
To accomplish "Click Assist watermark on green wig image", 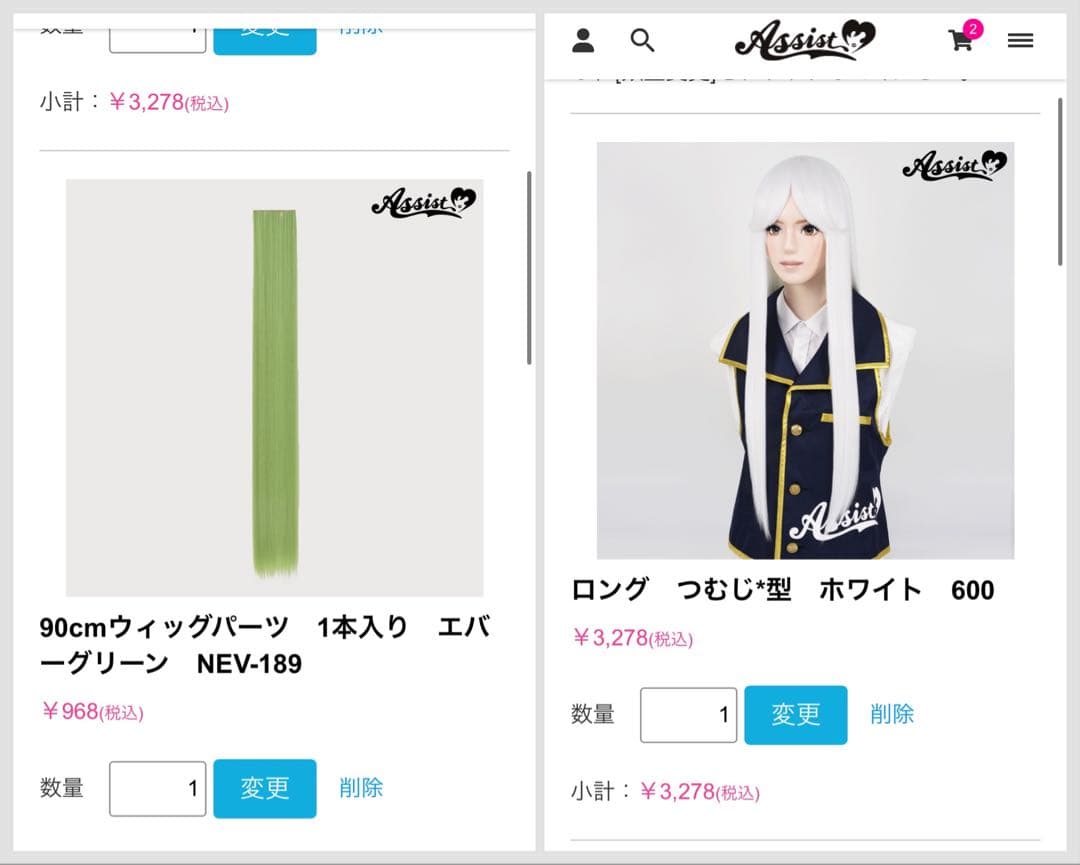I will [424, 202].
